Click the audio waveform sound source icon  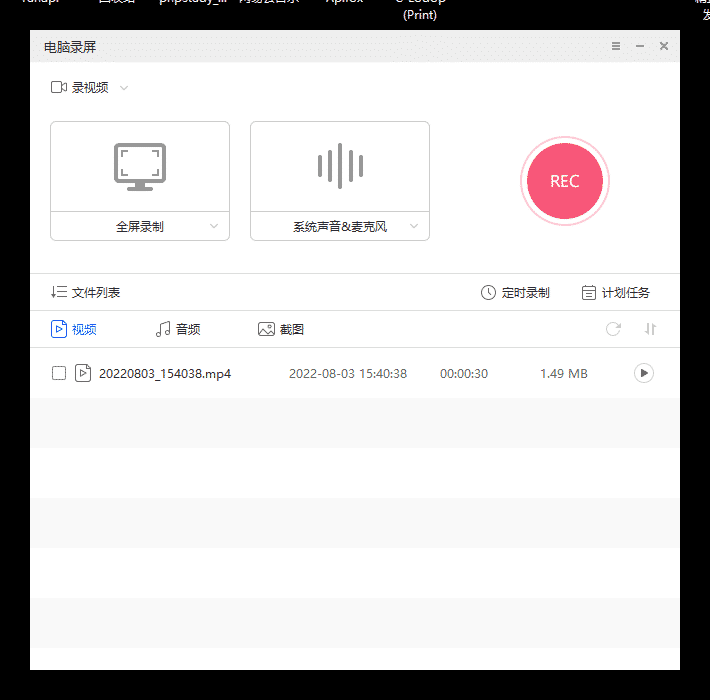pos(340,166)
